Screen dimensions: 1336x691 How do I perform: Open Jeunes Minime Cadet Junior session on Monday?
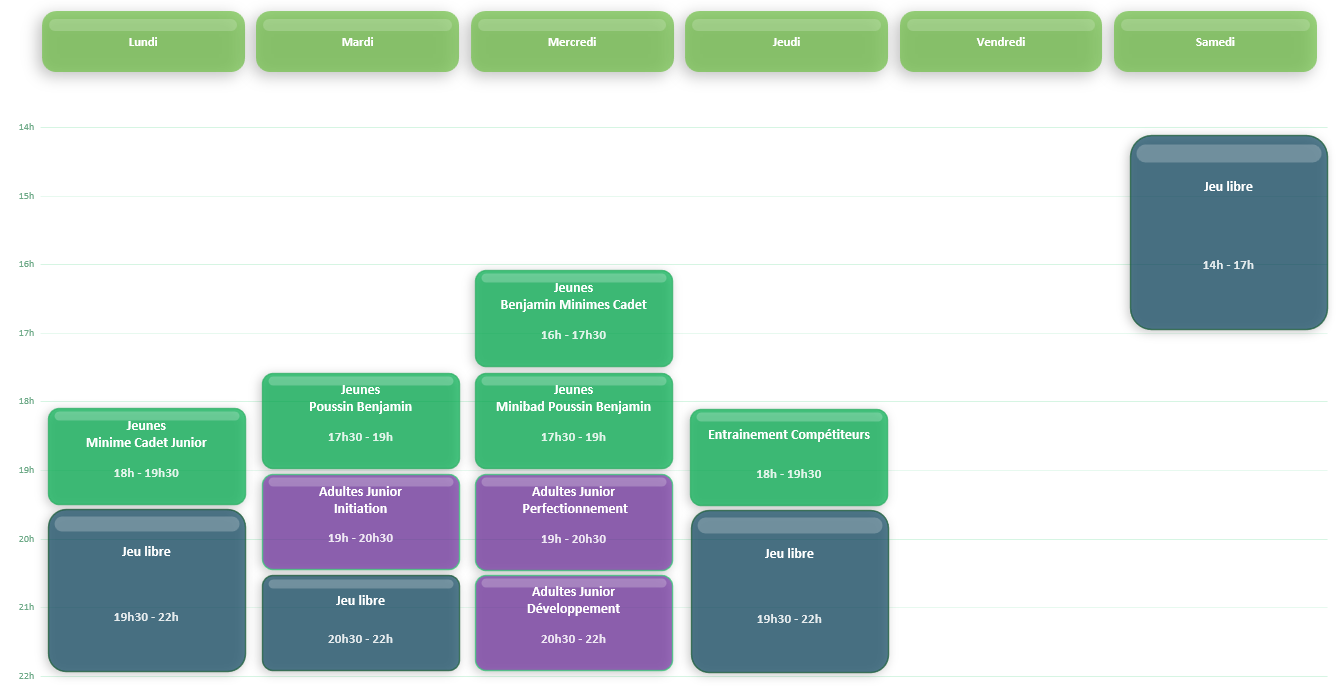point(147,456)
